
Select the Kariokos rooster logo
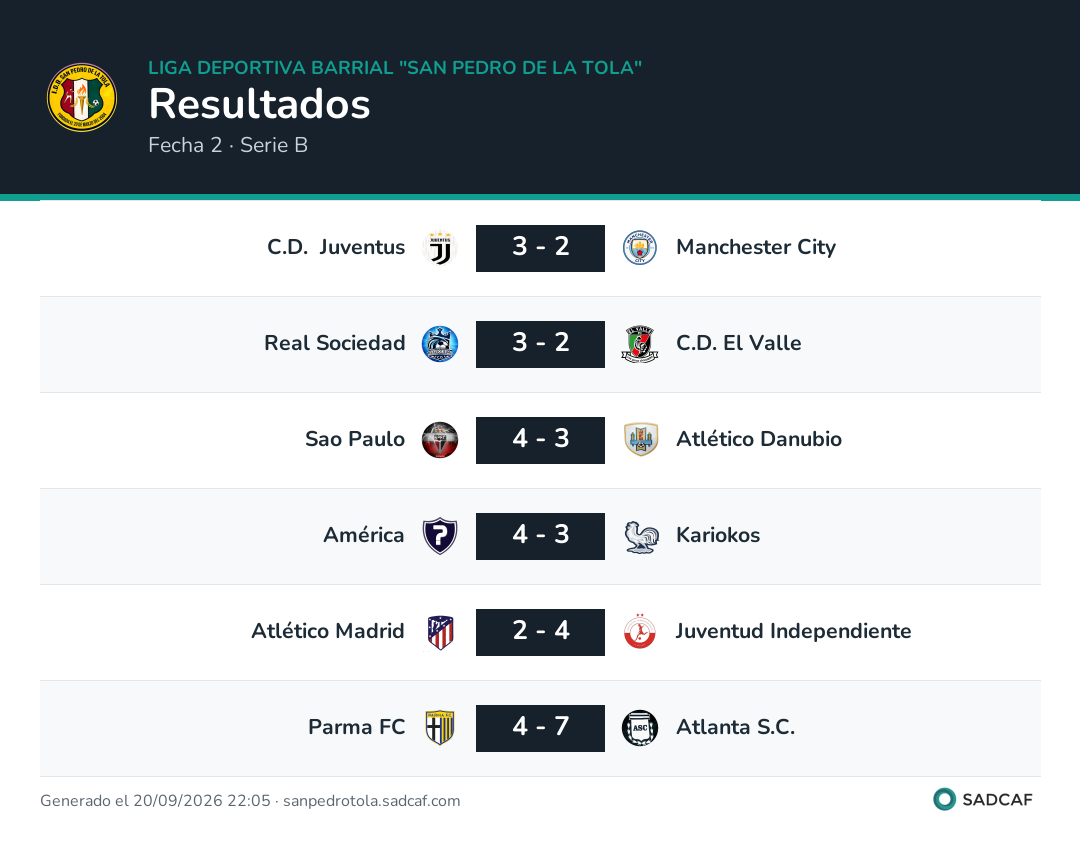640,536
